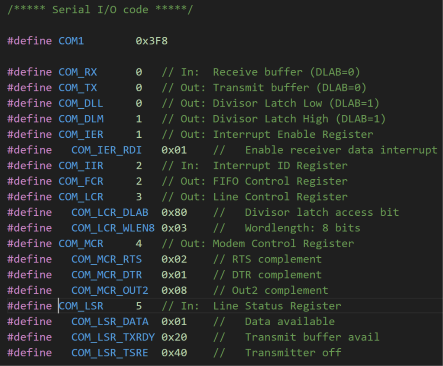Select the 0x3F8 port value
Image resolution: width=443 pixels, height=366 pixels.
click(x=152, y=41)
